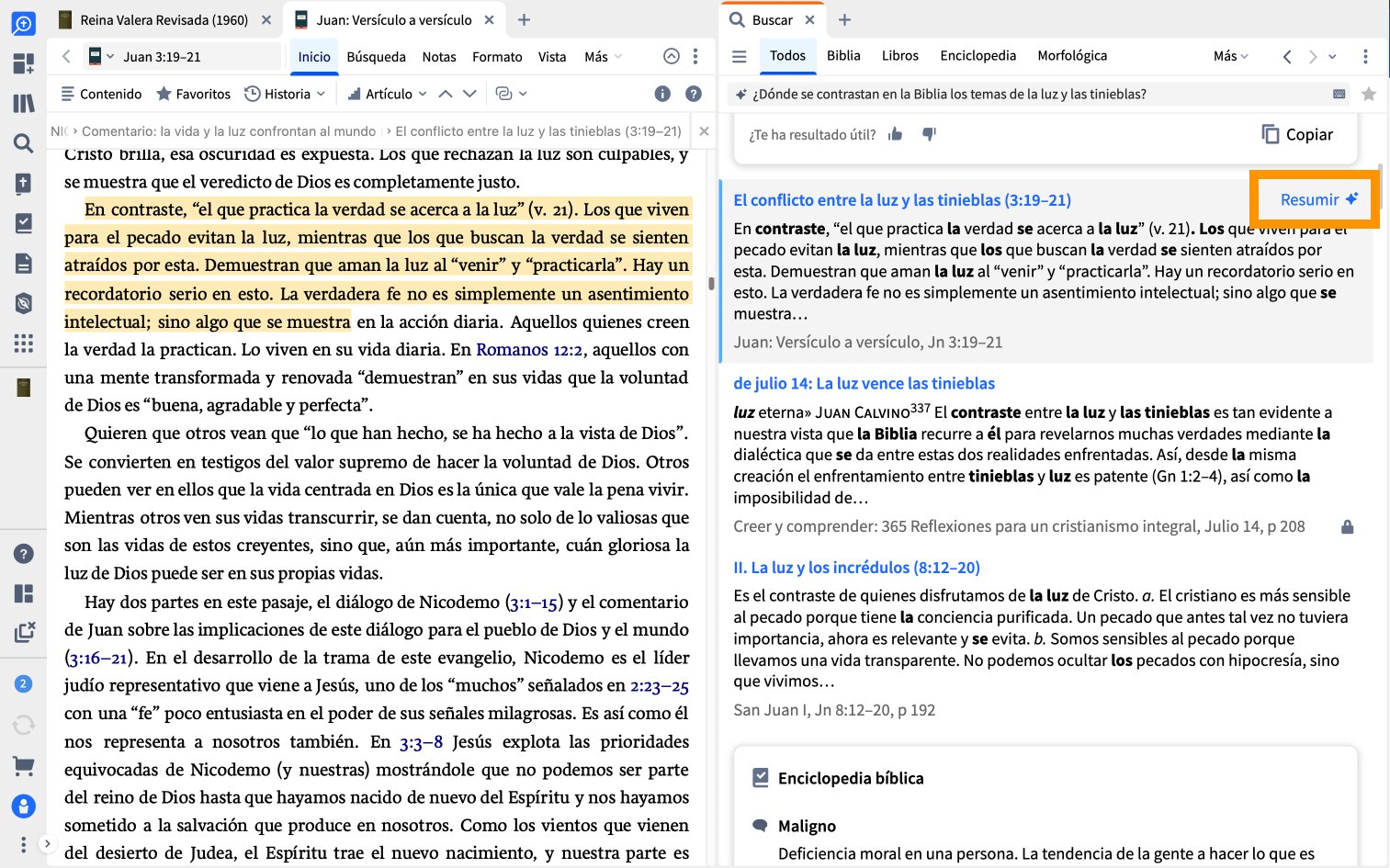Click the resource information icon
Image resolution: width=1390 pixels, height=868 pixels.
pos(662,94)
